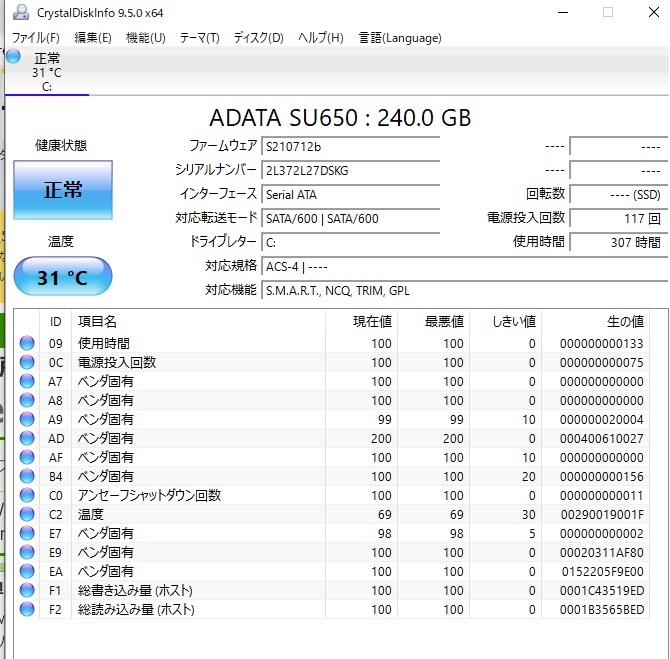Click the status orb in the E9 row
Screen dimensions: 670x659
click(x=27, y=552)
